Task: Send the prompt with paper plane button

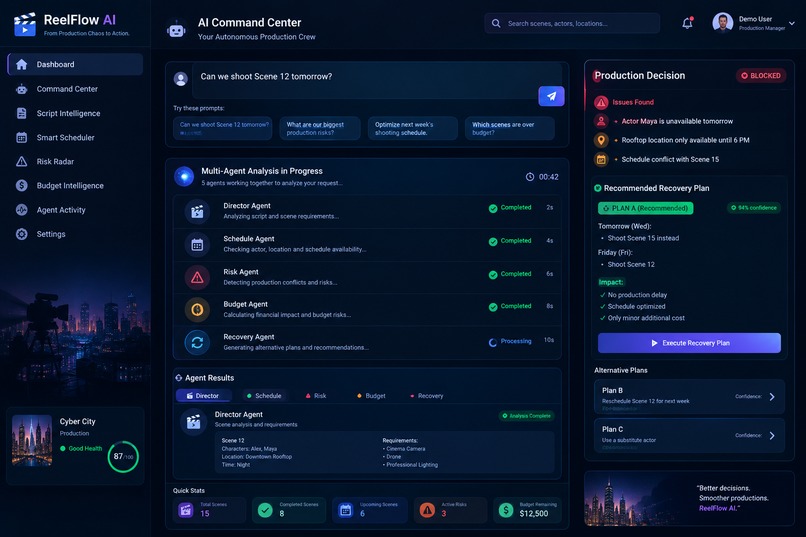Action: 551,96
